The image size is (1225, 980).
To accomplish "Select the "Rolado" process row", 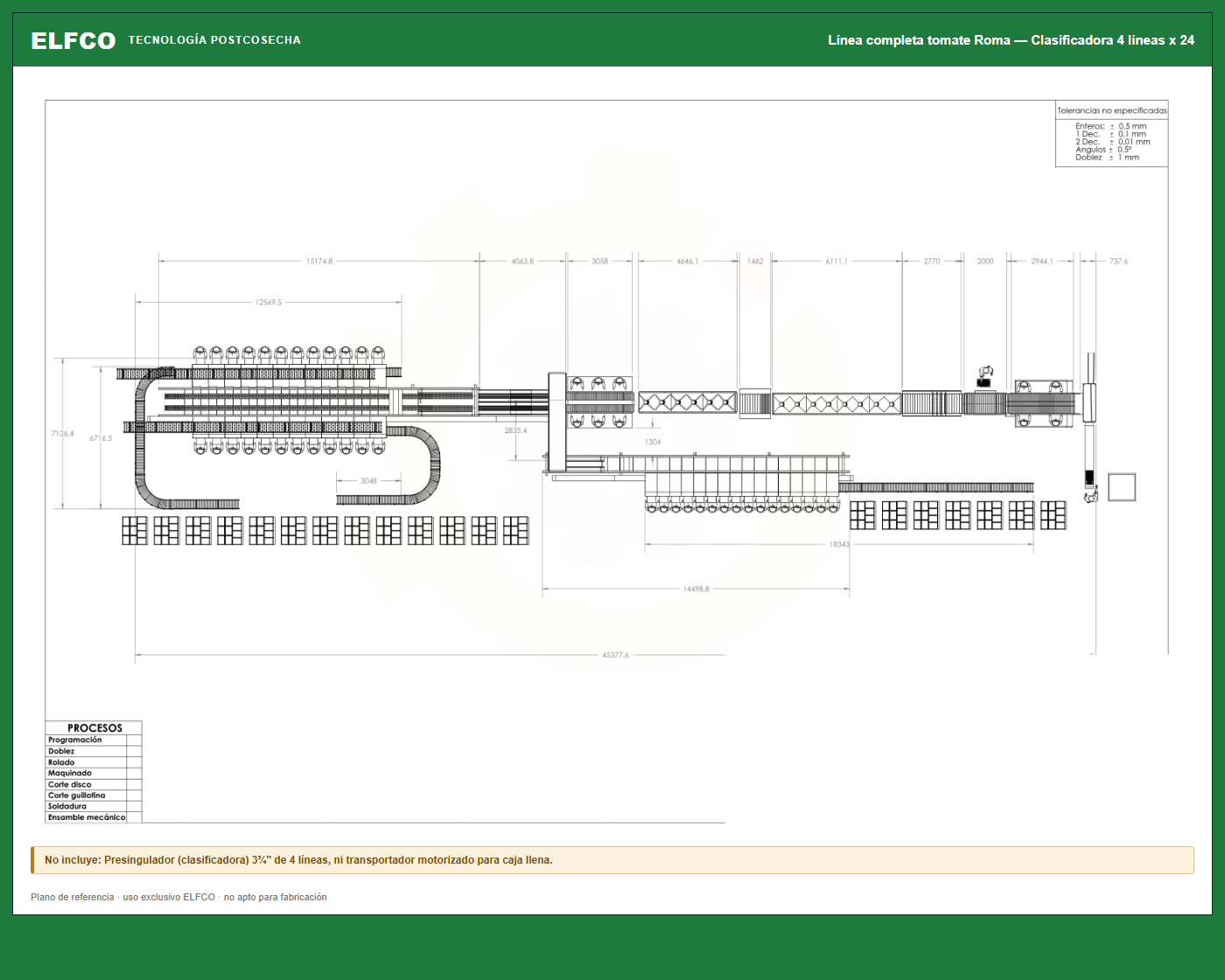I will (x=94, y=763).
